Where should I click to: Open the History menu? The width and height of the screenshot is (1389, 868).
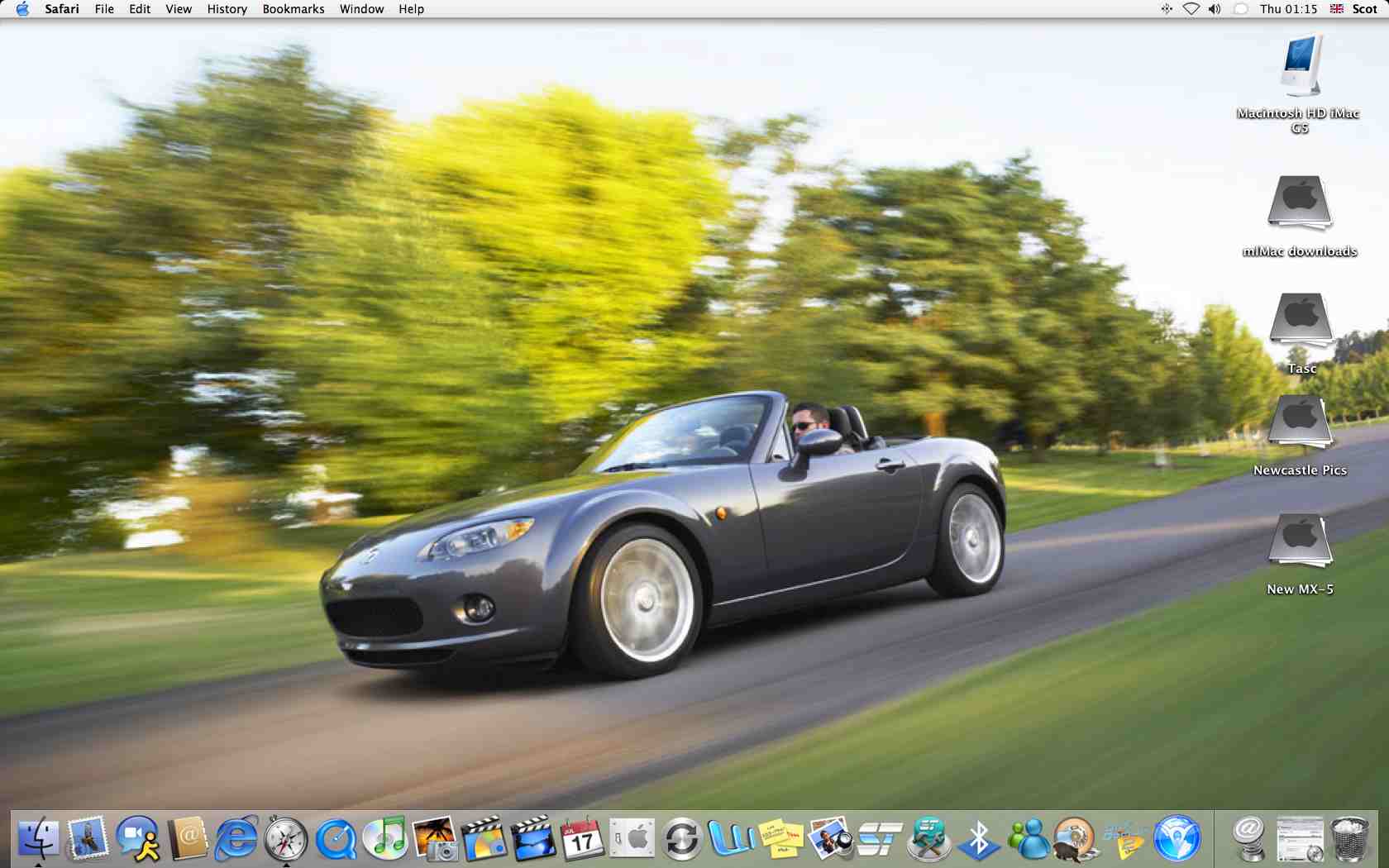coord(227,9)
